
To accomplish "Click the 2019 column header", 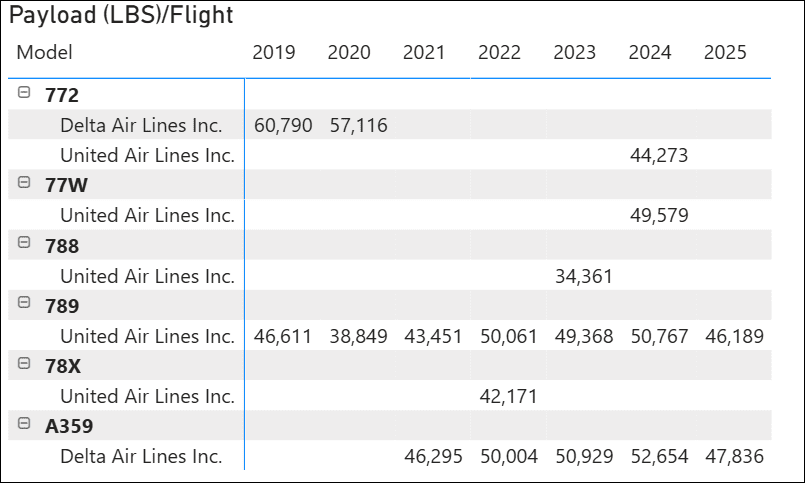I will [x=274, y=53].
